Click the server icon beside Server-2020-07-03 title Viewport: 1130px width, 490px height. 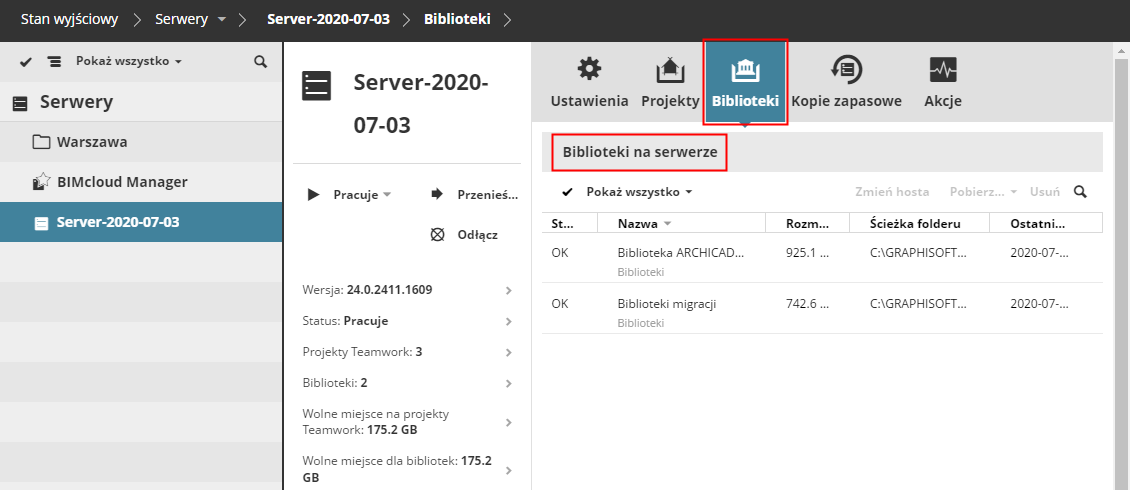click(316, 86)
